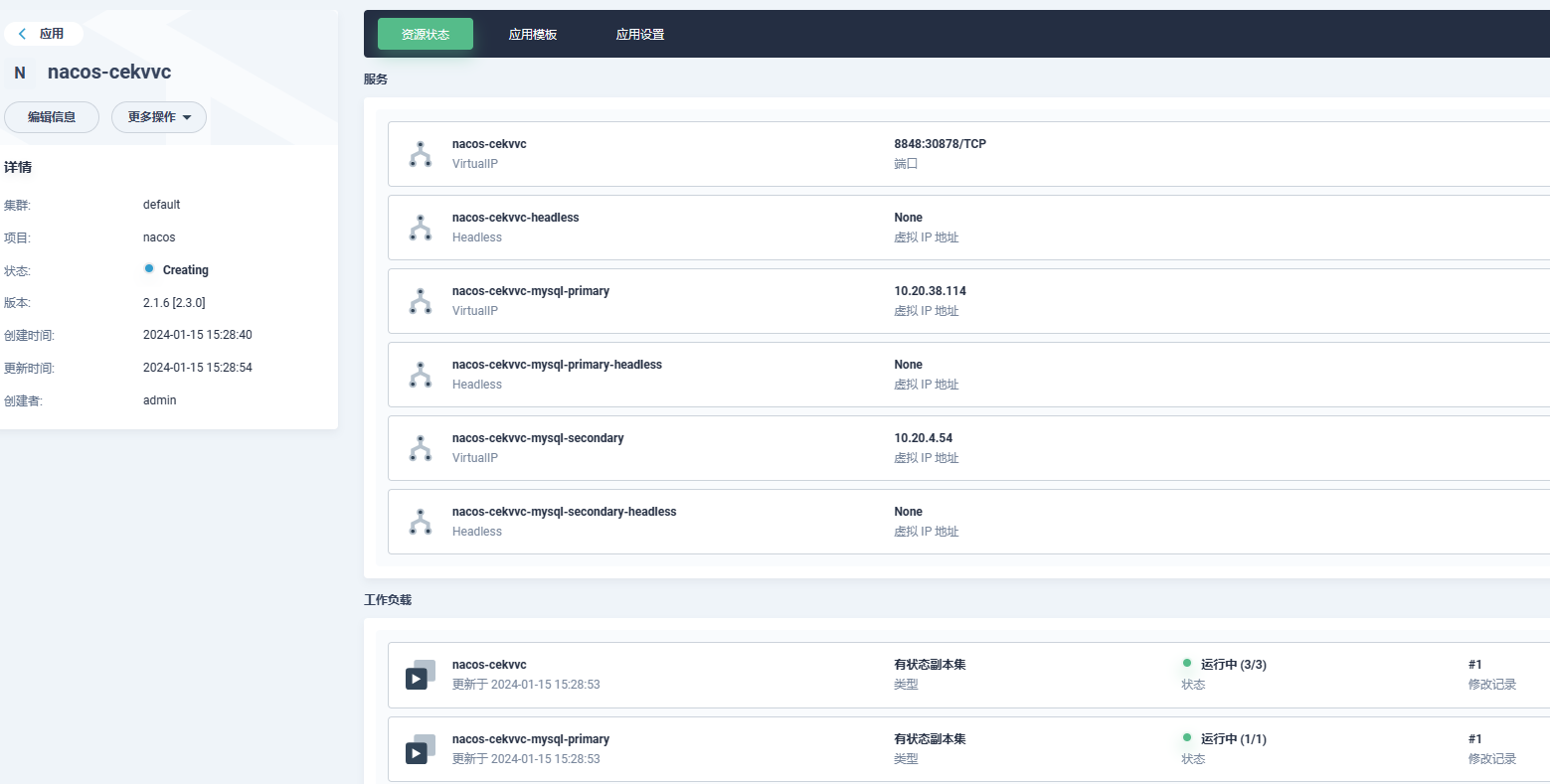
Task: Click the update time 2024-01-15 15:28:54
Action: (198, 368)
